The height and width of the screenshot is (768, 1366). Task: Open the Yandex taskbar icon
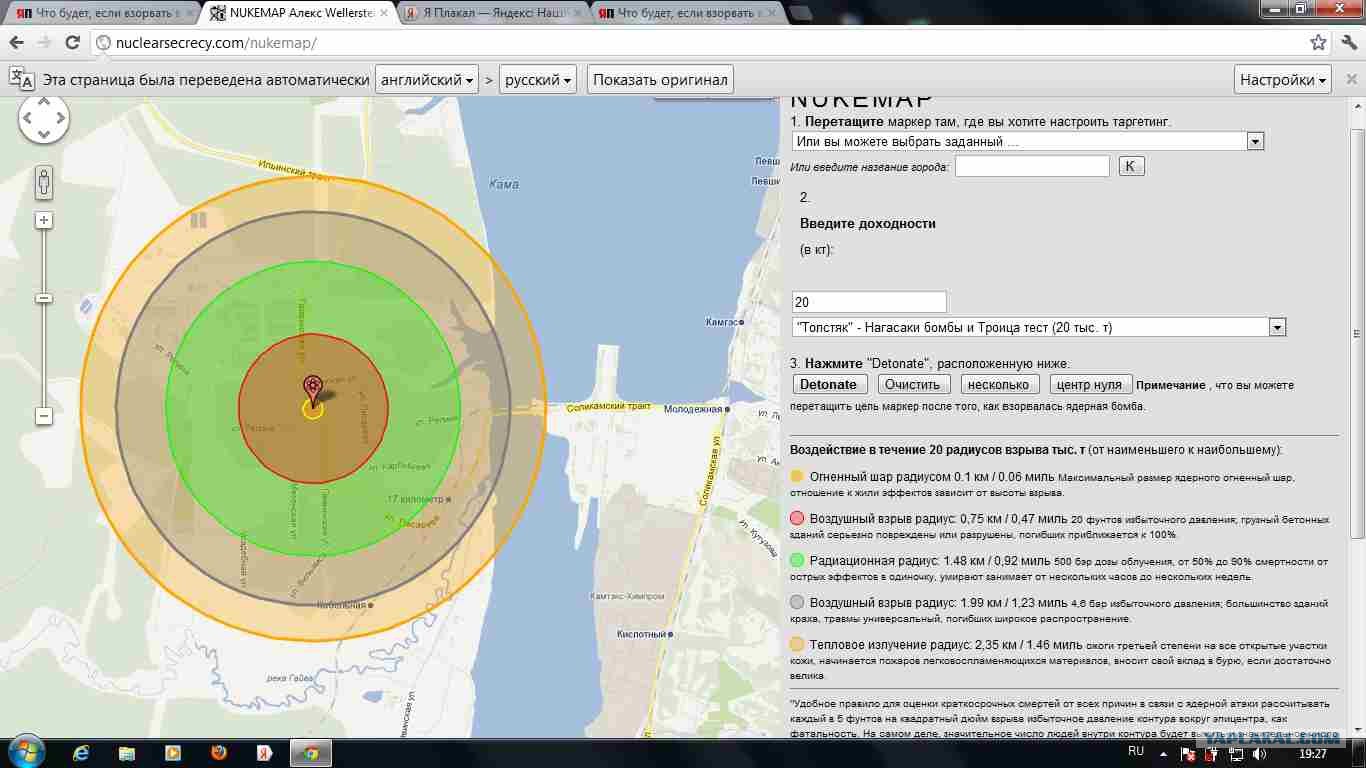tap(265, 753)
